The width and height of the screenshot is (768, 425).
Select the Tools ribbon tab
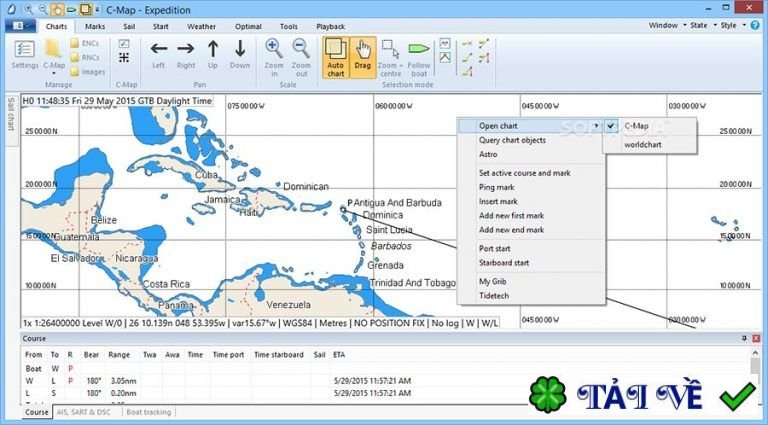coord(288,26)
